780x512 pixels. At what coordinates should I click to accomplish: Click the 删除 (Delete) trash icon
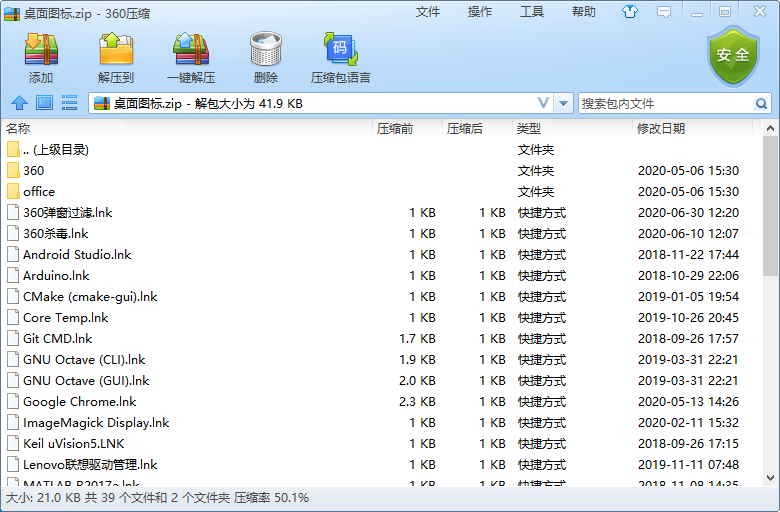(x=266, y=49)
